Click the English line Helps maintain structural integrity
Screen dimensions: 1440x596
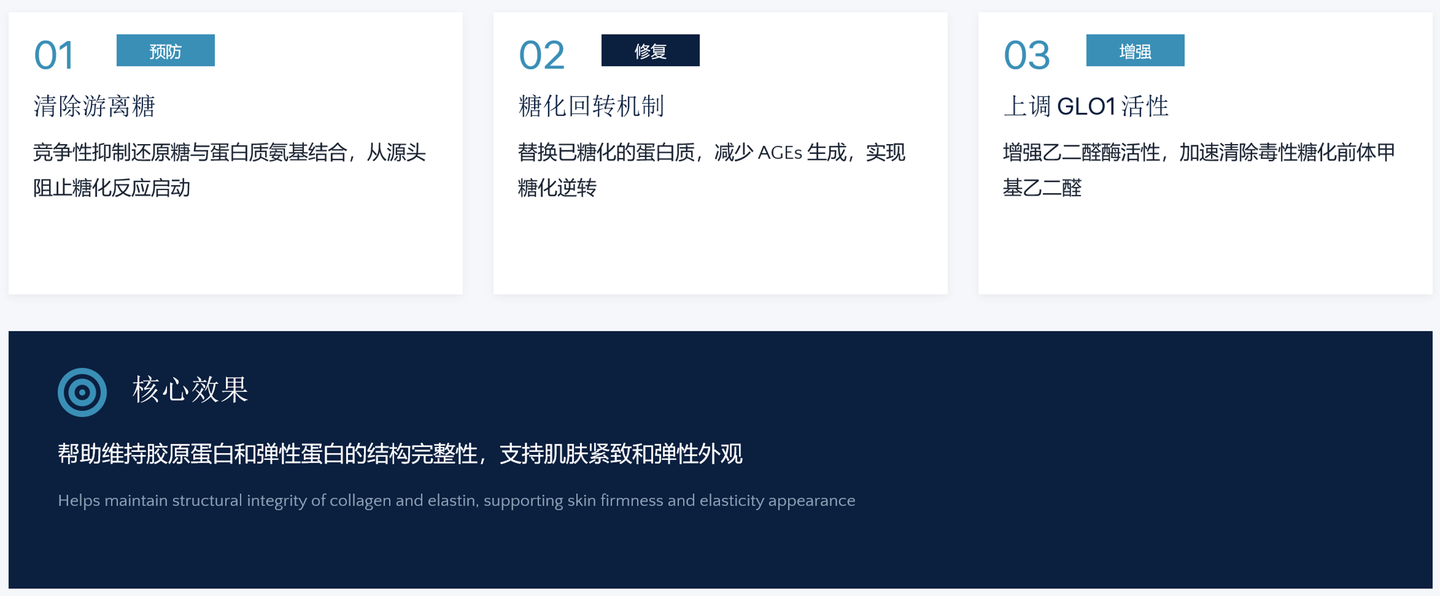pos(457,501)
